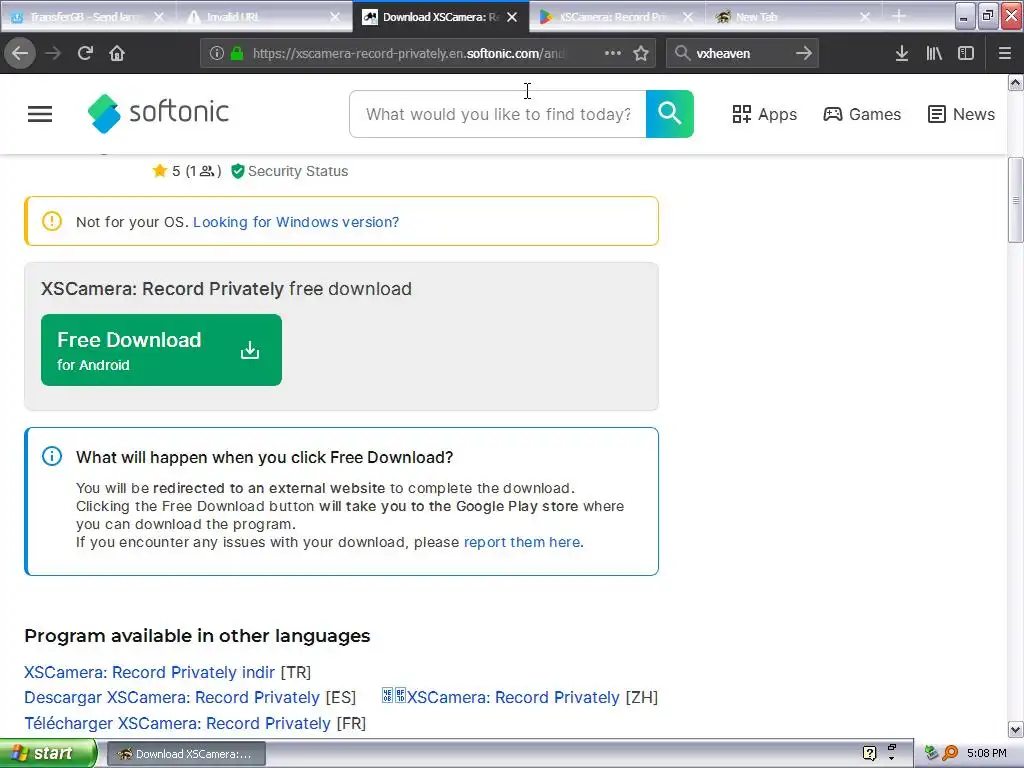Open XSCamera Record Privately indir TR link

click(150, 672)
